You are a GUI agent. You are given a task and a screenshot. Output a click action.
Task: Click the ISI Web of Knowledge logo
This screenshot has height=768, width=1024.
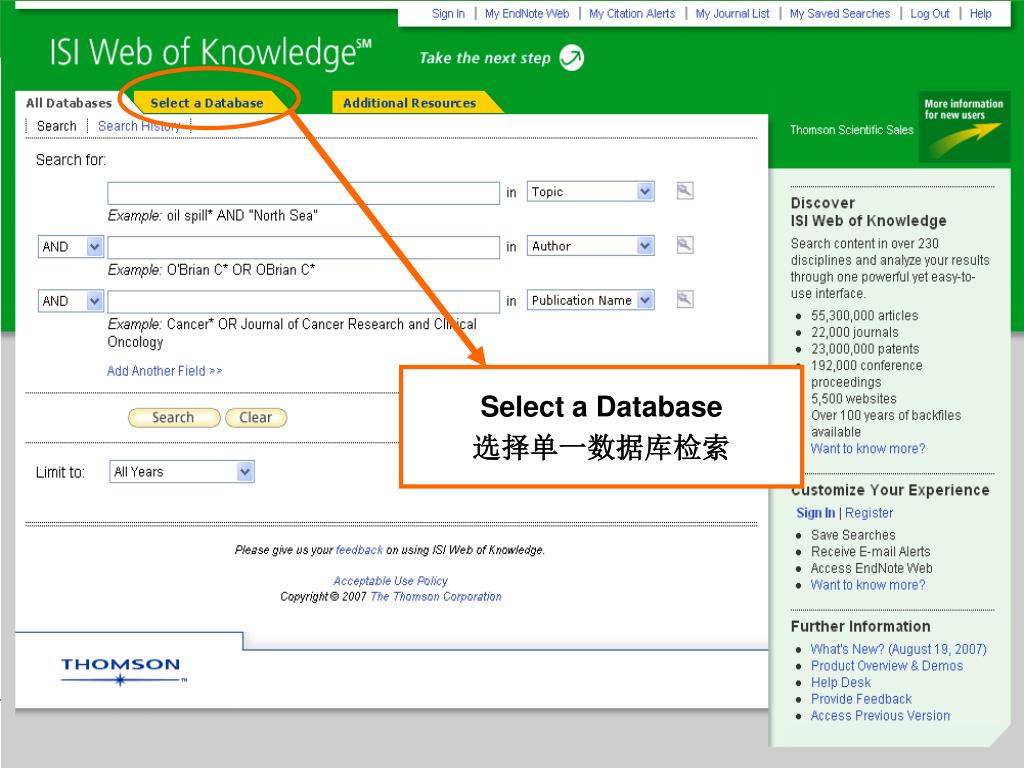tap(210, 52)
